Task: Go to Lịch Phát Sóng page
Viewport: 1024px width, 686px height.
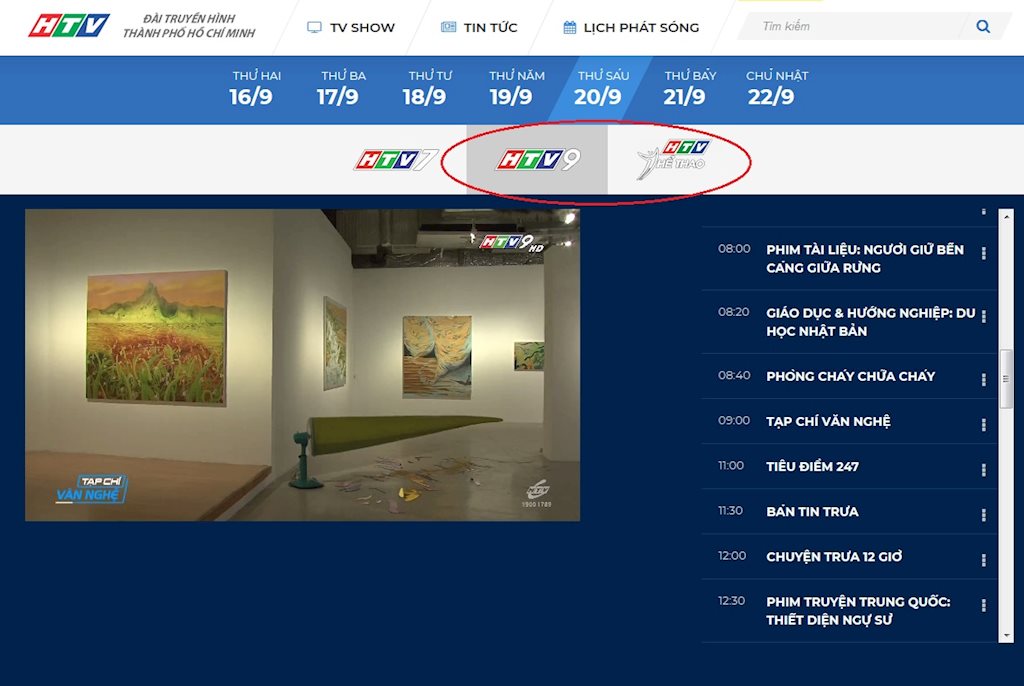Action: pos(631,27)
